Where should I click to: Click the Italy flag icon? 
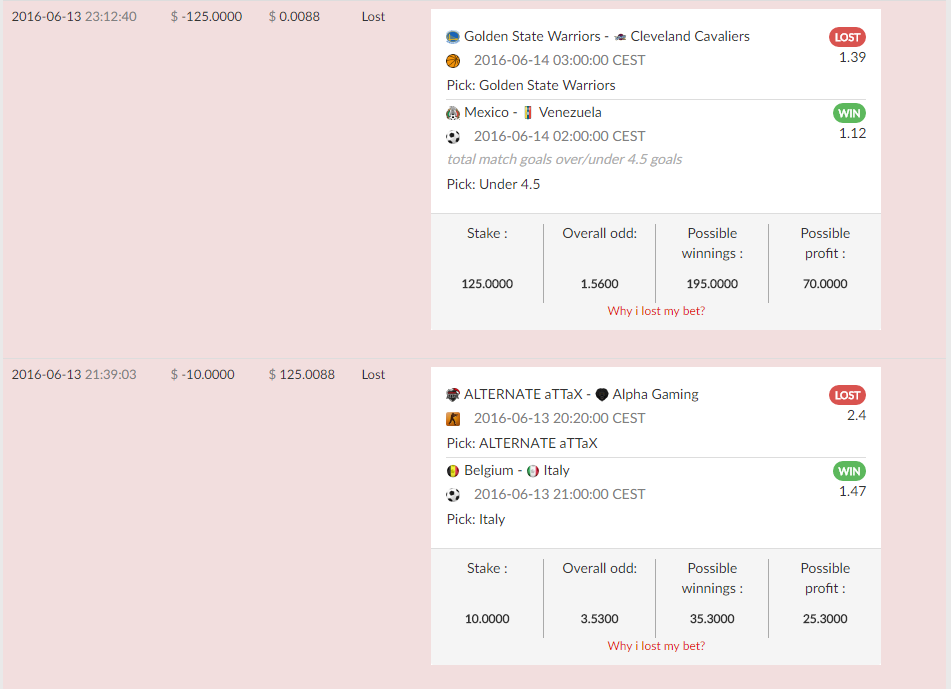tap(533, 471)
